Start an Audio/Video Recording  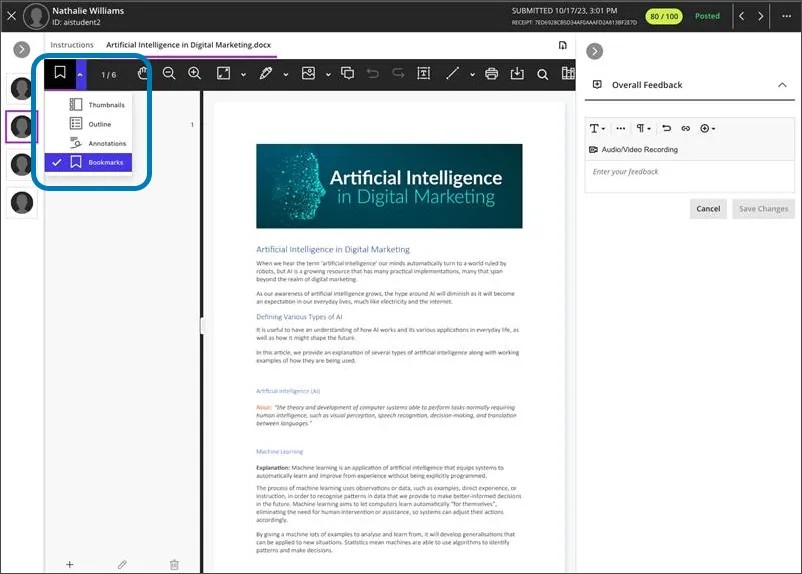pyautogui.click(x=634, y=150)
